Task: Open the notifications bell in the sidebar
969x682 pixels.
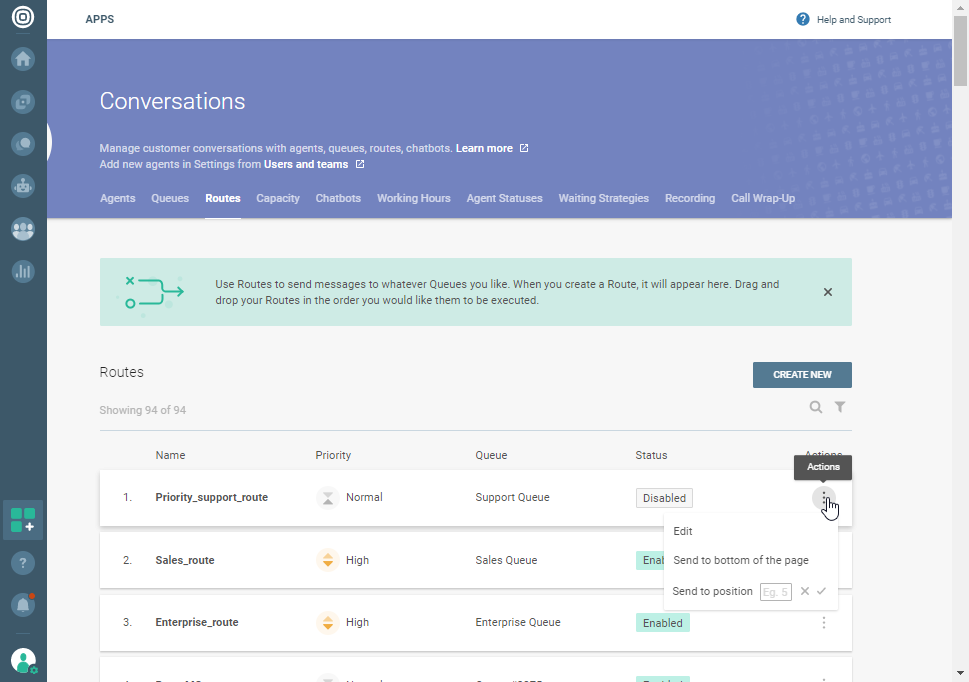Action: tap(22, 604)
